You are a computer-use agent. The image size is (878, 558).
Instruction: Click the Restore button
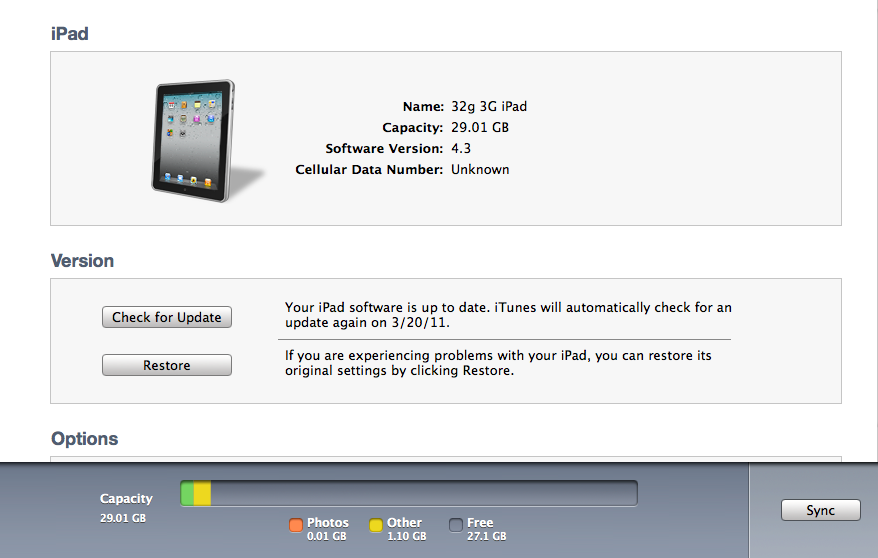pos(167,365)
